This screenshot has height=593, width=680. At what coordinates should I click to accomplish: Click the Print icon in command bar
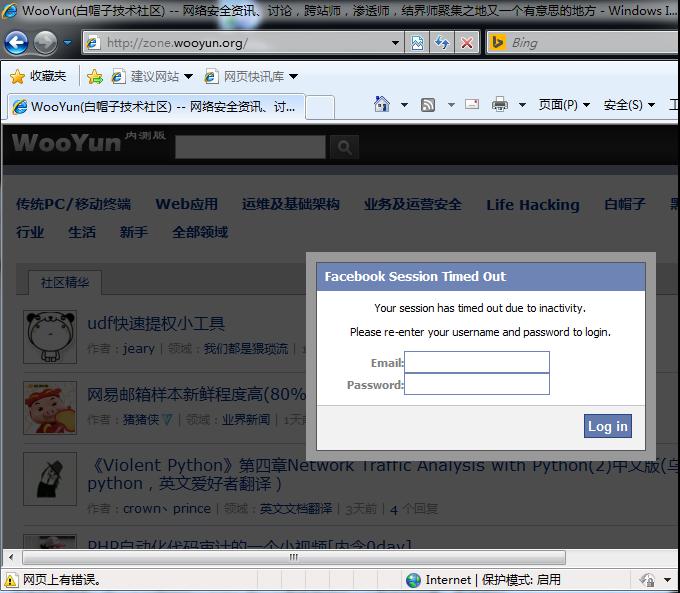click(x=500, y=105)
